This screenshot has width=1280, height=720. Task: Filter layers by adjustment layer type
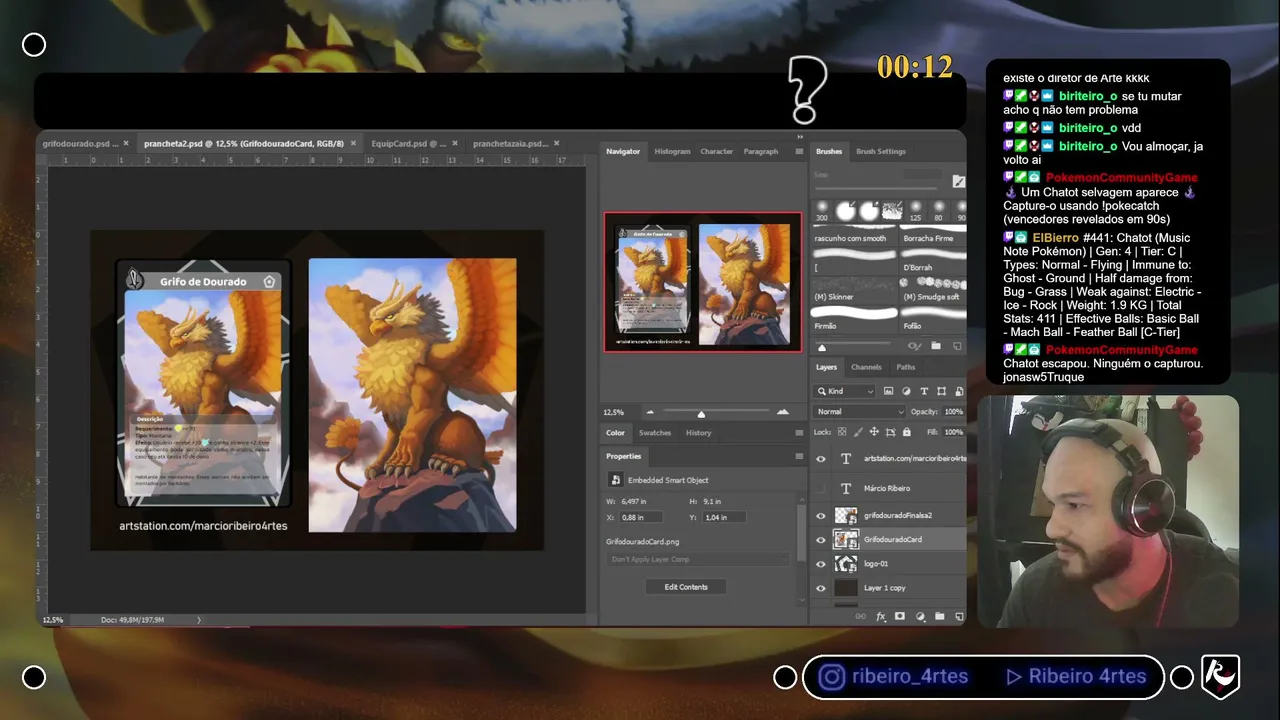click(x=906, y=391)
